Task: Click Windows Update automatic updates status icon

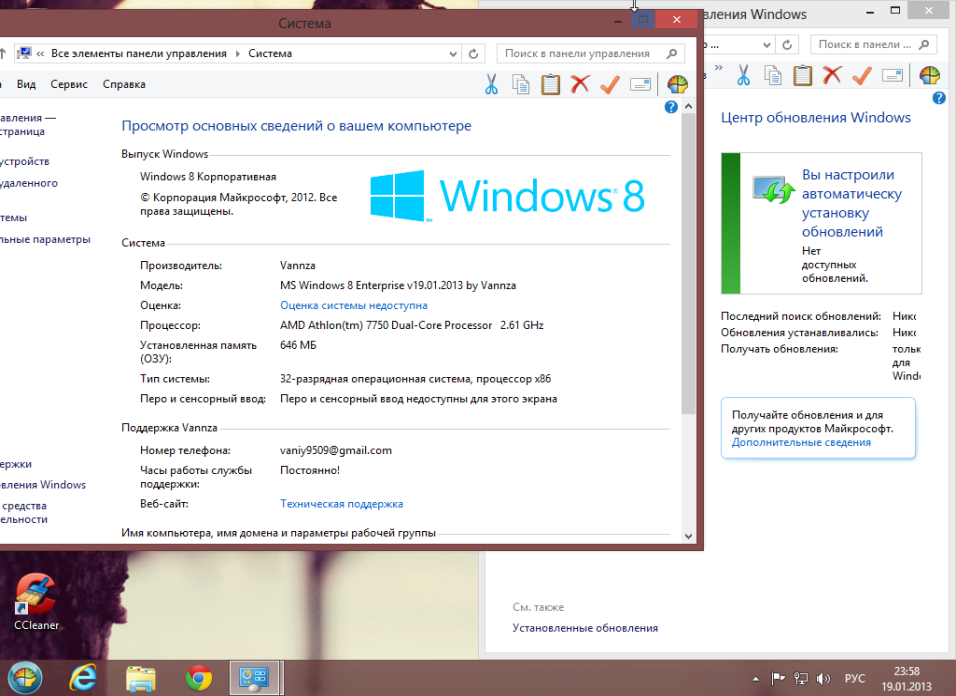Action: 774,190
